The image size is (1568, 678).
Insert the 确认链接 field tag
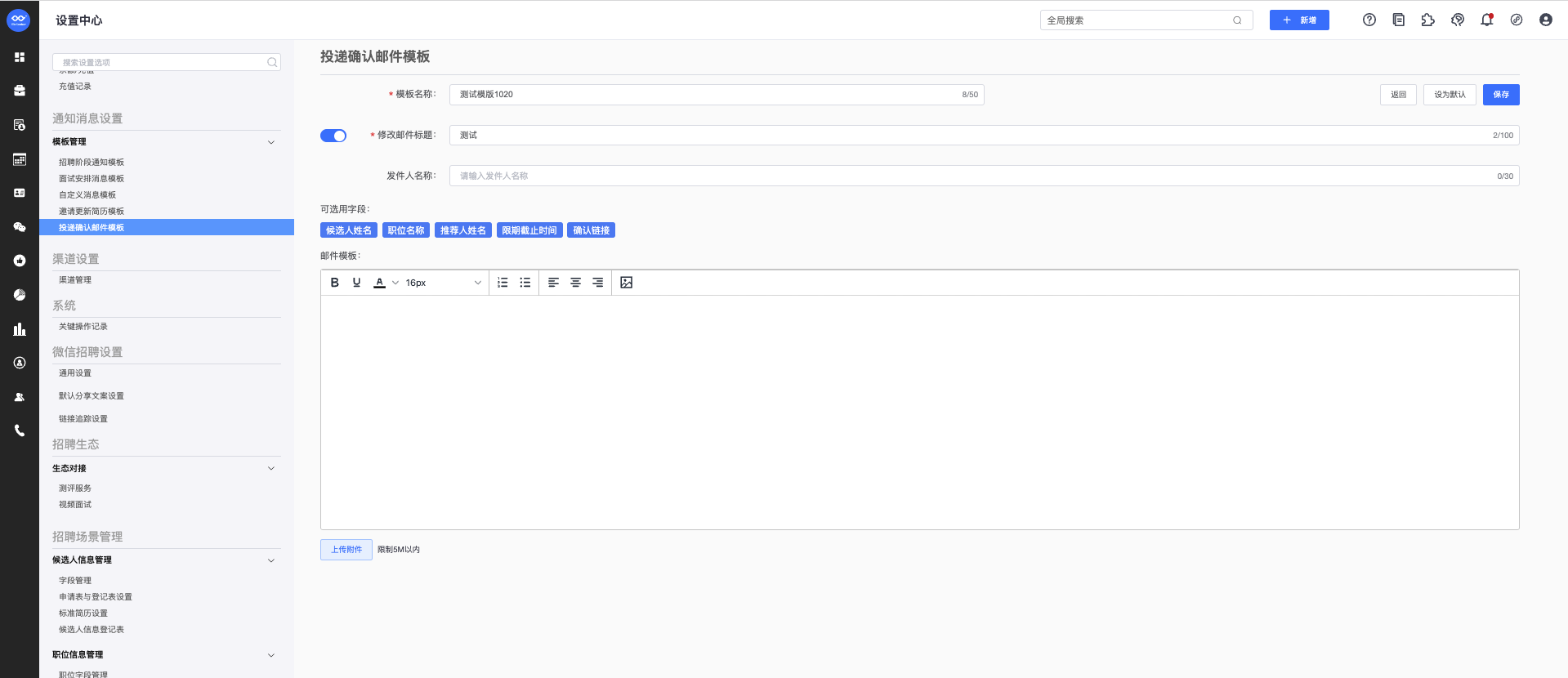click(592, 230)
